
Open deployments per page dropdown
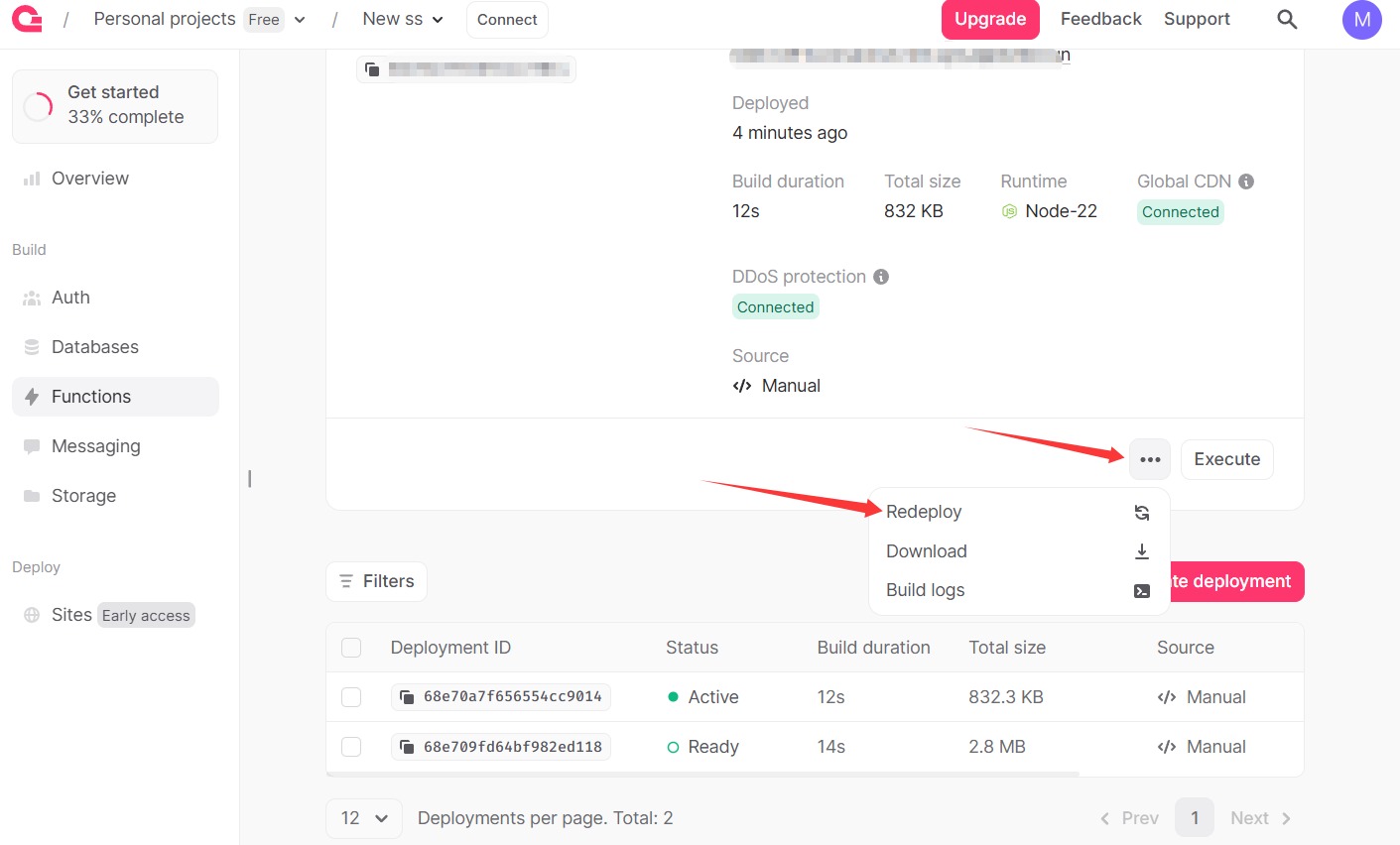click(x=363, y=818)
